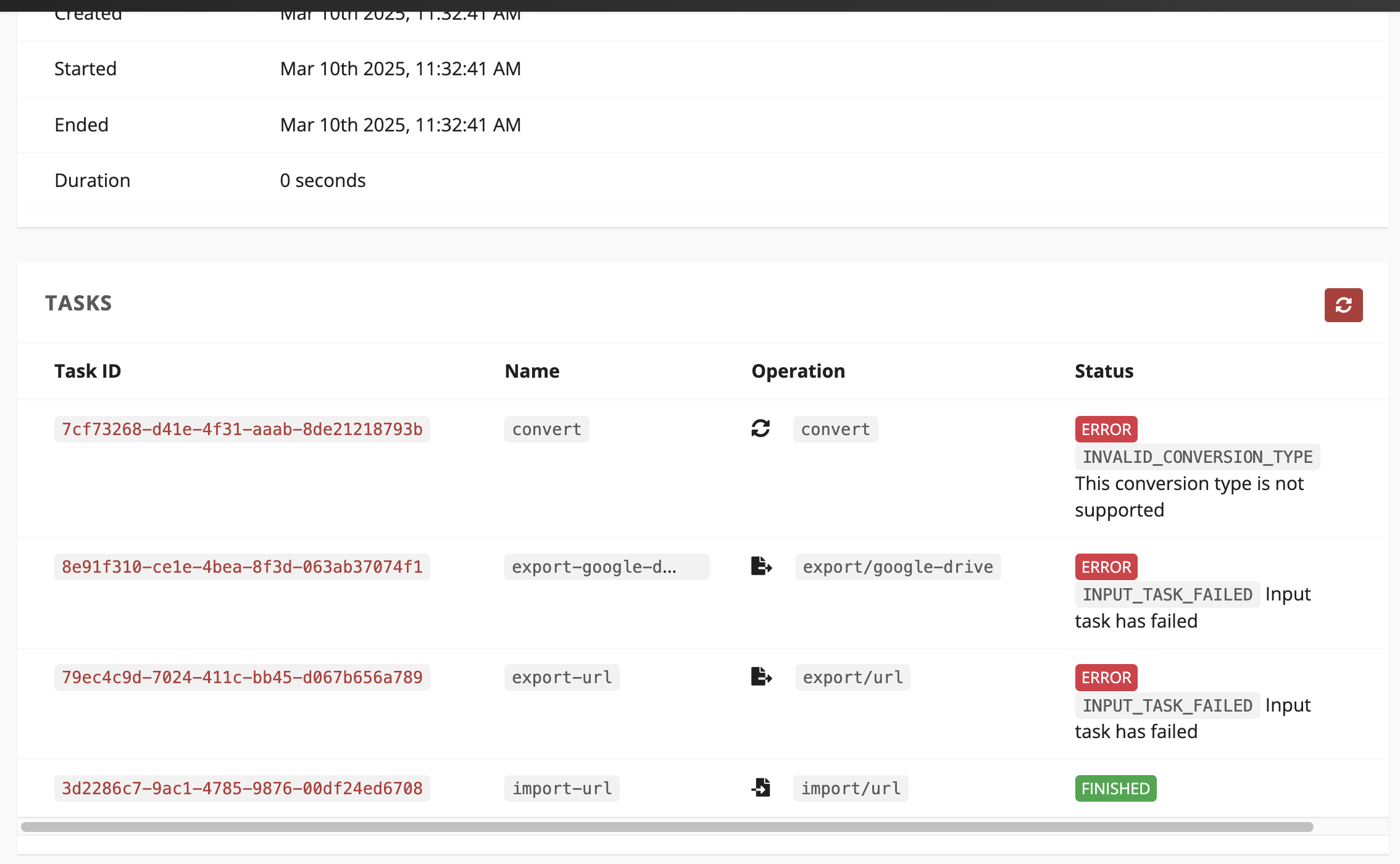Image resolution: width=1400 pixels, height=864 pixels.
Task: Click the INVALID_CONVERSION_TYPE error code
Action: pyautogui.click(x=1198, y=457)
